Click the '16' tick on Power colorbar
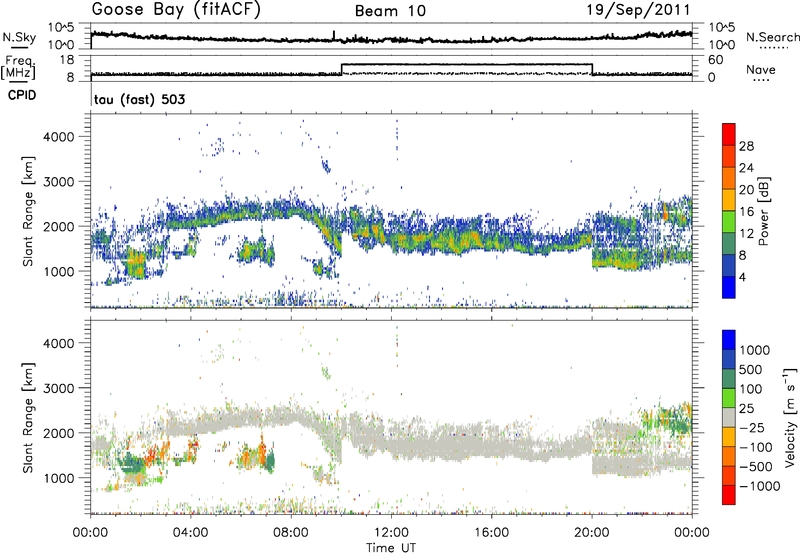 point(746,212)
